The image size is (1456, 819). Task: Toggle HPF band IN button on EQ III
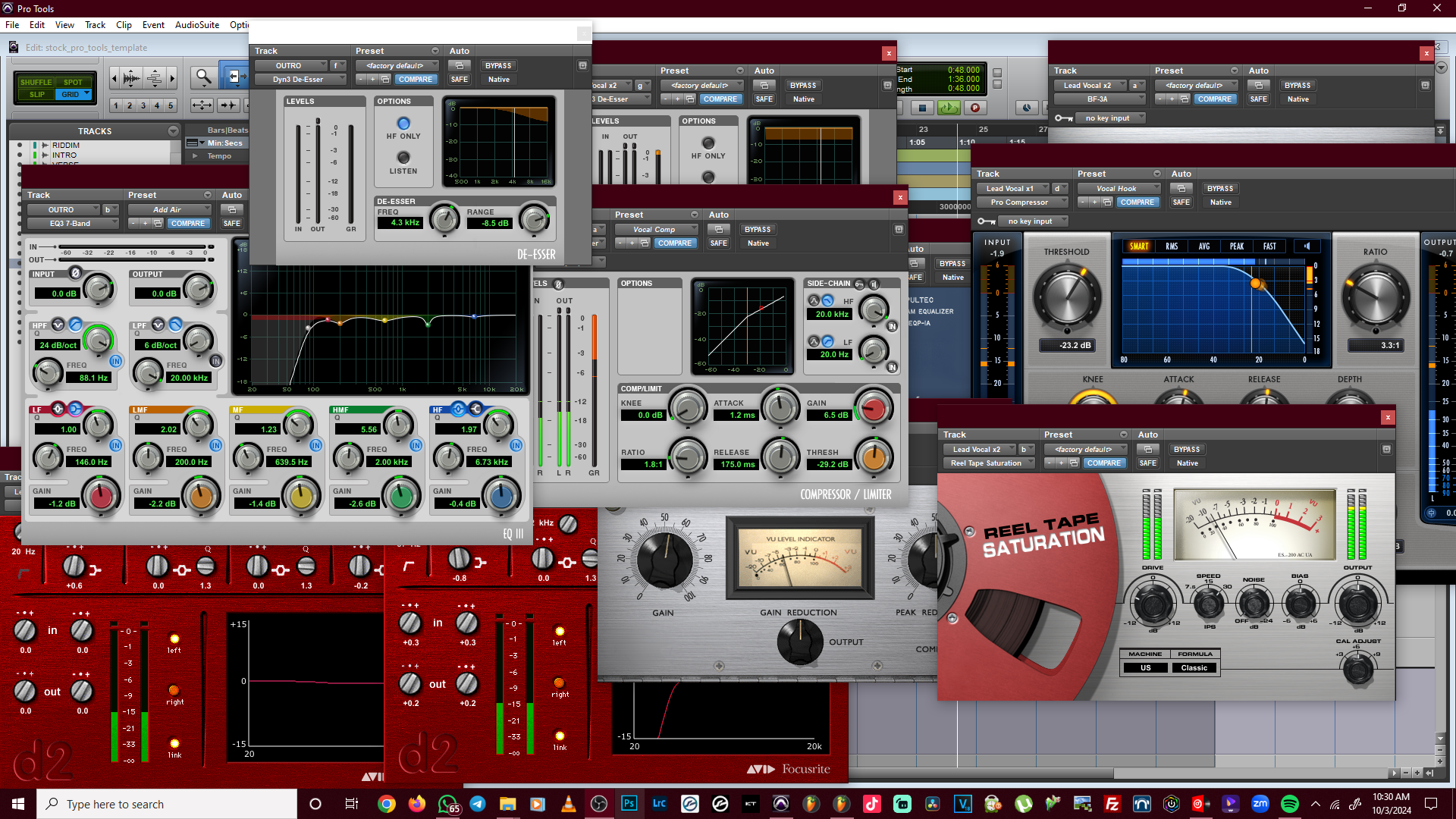tap(116, 361)
